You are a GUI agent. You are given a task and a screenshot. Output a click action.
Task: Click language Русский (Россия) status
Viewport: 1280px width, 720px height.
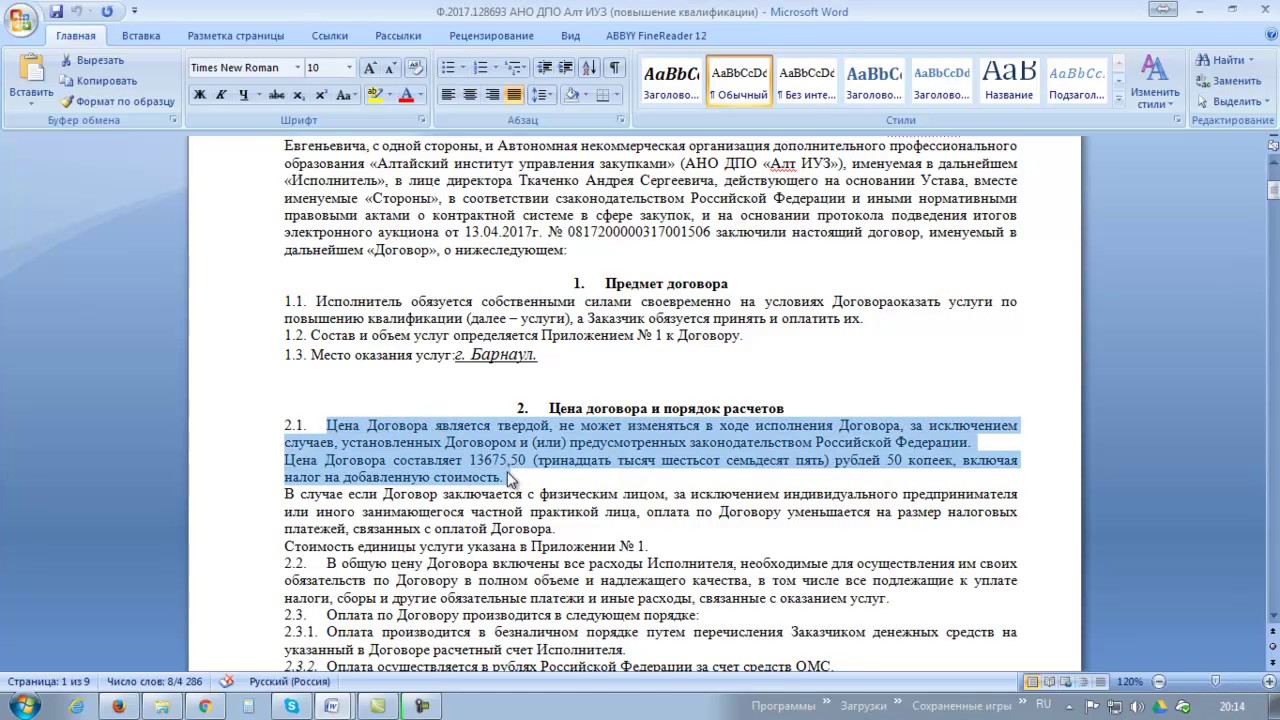point(289,681)
